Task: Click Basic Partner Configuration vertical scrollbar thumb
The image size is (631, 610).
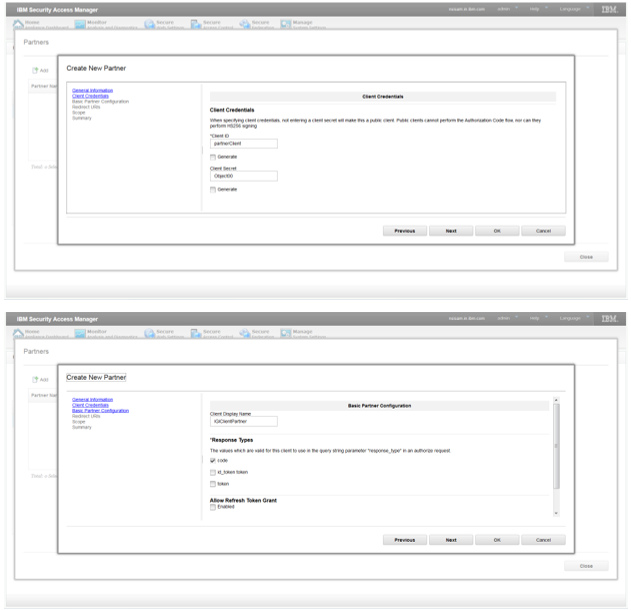Action: coord(556,446)
